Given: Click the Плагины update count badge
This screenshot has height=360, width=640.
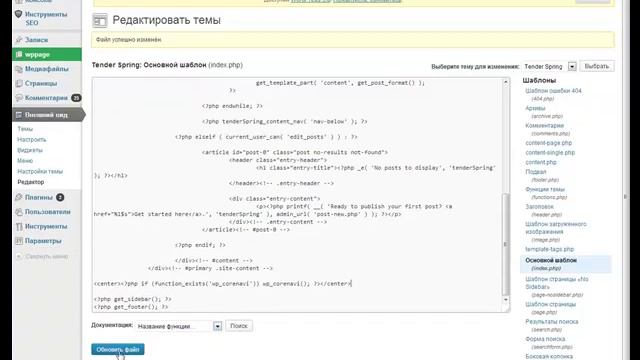Looking at the screenshot, I should (60, 198).
